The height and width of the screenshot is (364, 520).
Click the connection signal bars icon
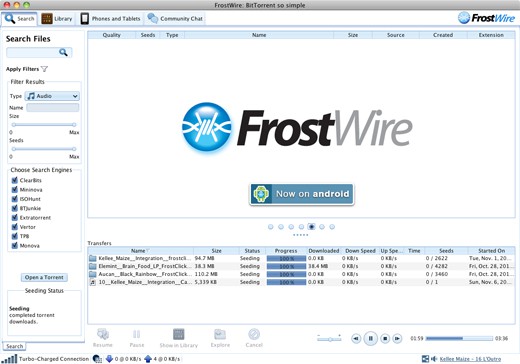tap(10, 359)
